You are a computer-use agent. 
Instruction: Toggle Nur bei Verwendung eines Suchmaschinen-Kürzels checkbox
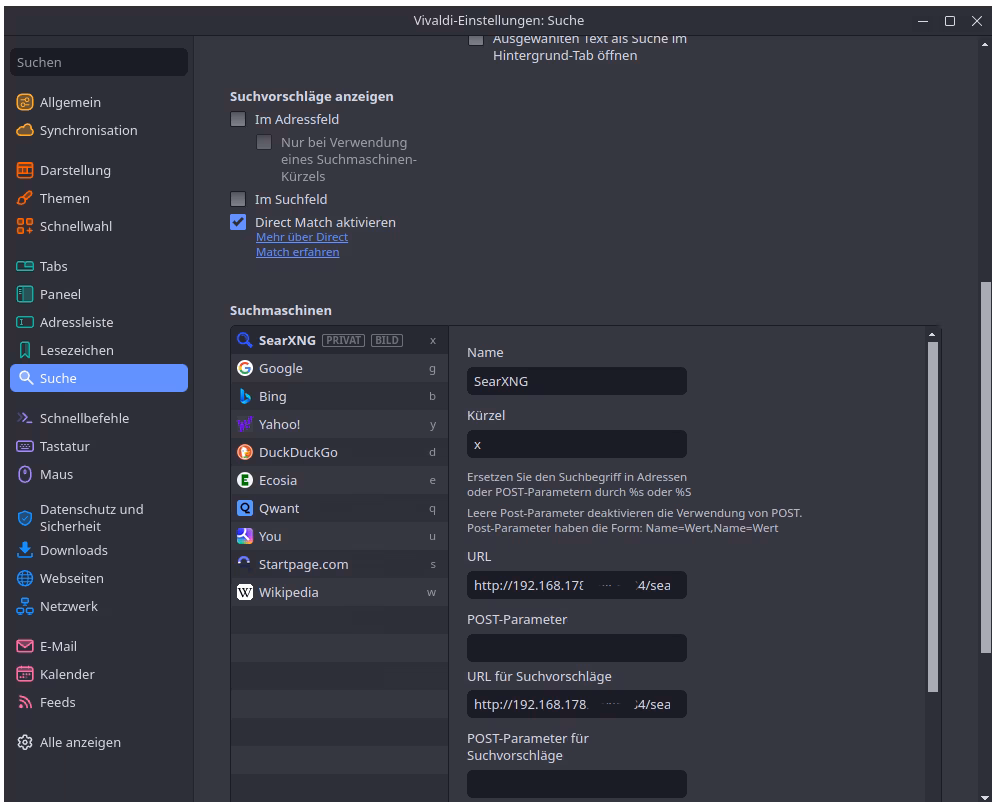click(264, 142)
